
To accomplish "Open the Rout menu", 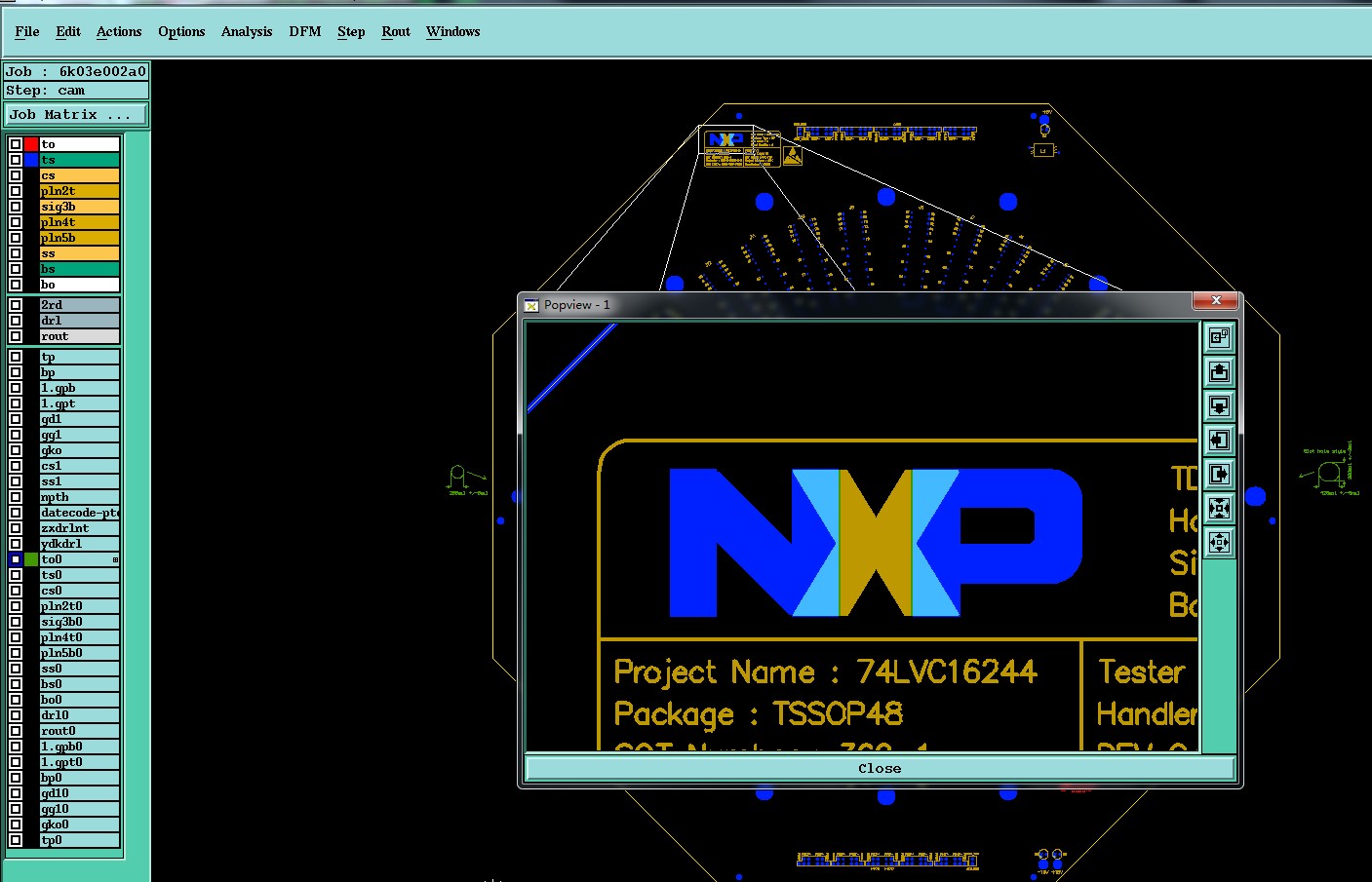I will pos(396,31).
